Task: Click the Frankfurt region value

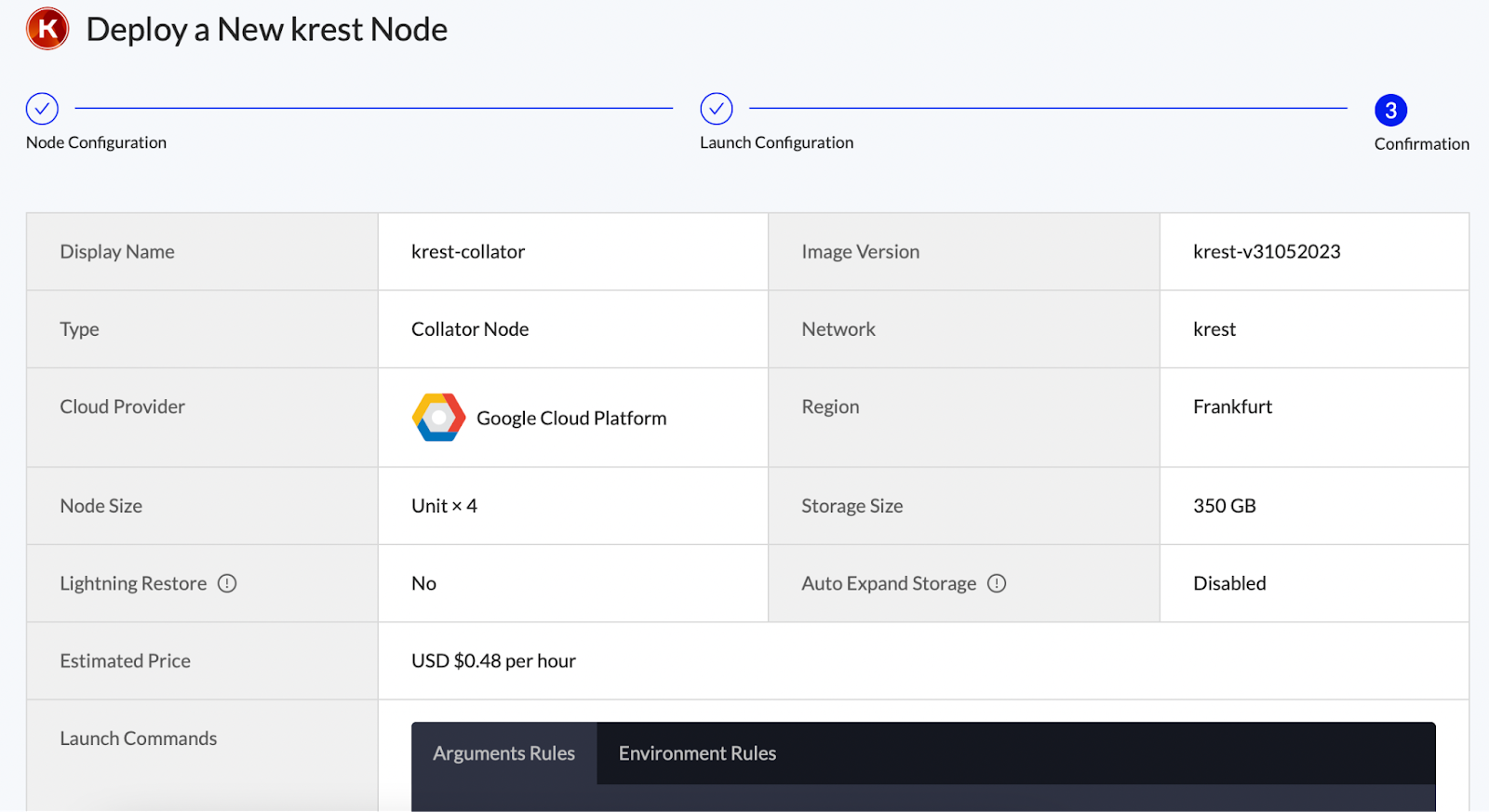Action: [x=1232, y=406]
